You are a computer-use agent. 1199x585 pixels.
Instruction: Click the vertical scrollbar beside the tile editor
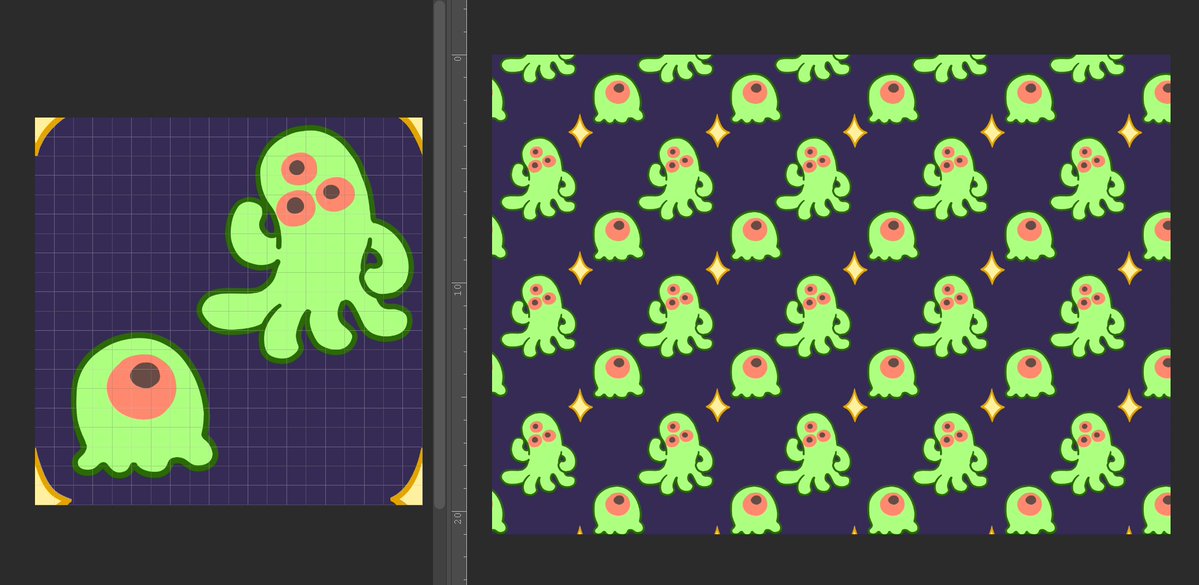coord(440,255)
